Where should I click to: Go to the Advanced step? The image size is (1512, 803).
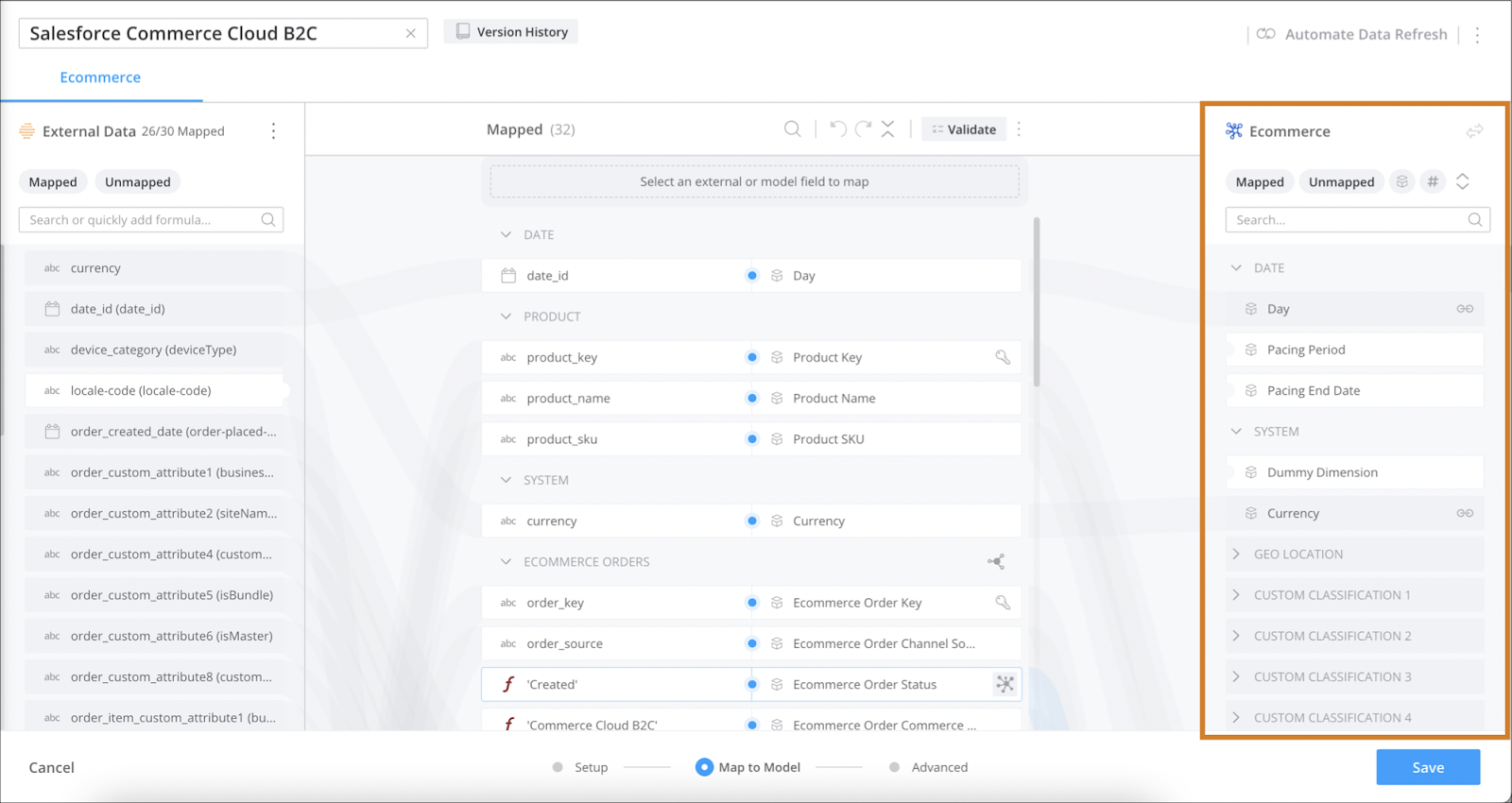[x=929, y=767]
